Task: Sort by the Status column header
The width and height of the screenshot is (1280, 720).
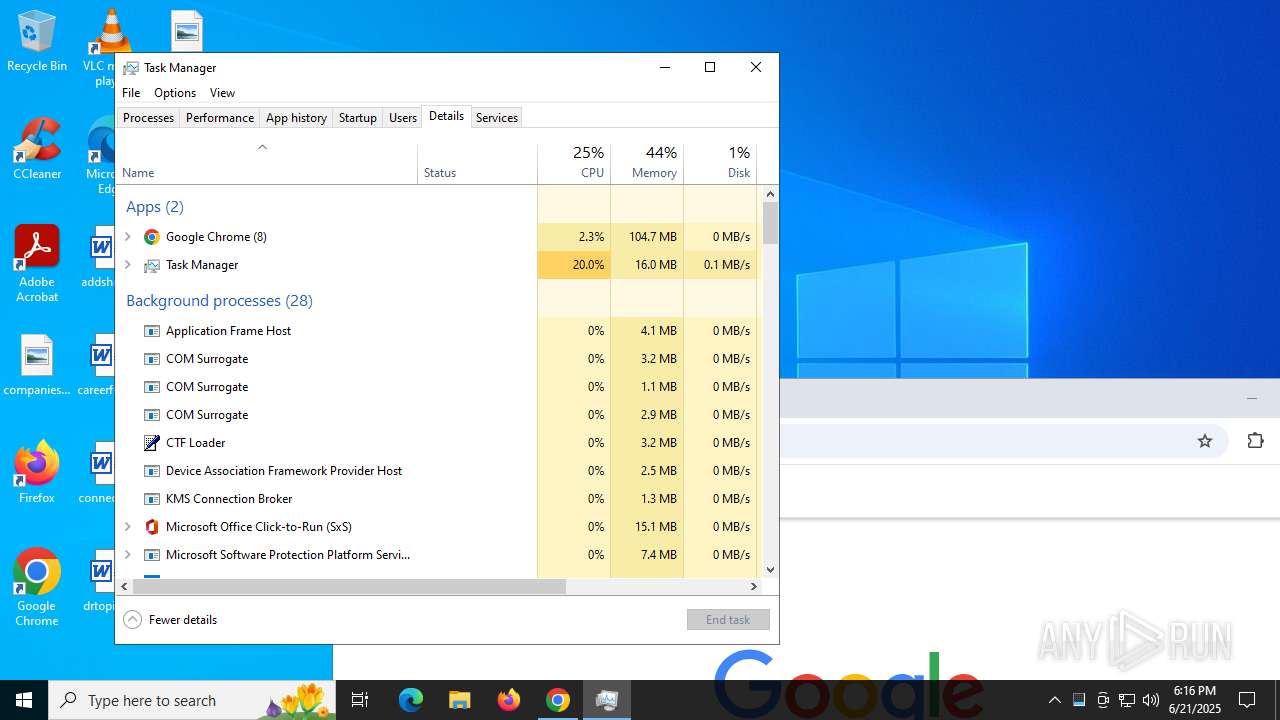Action: (x=477, y=164)
